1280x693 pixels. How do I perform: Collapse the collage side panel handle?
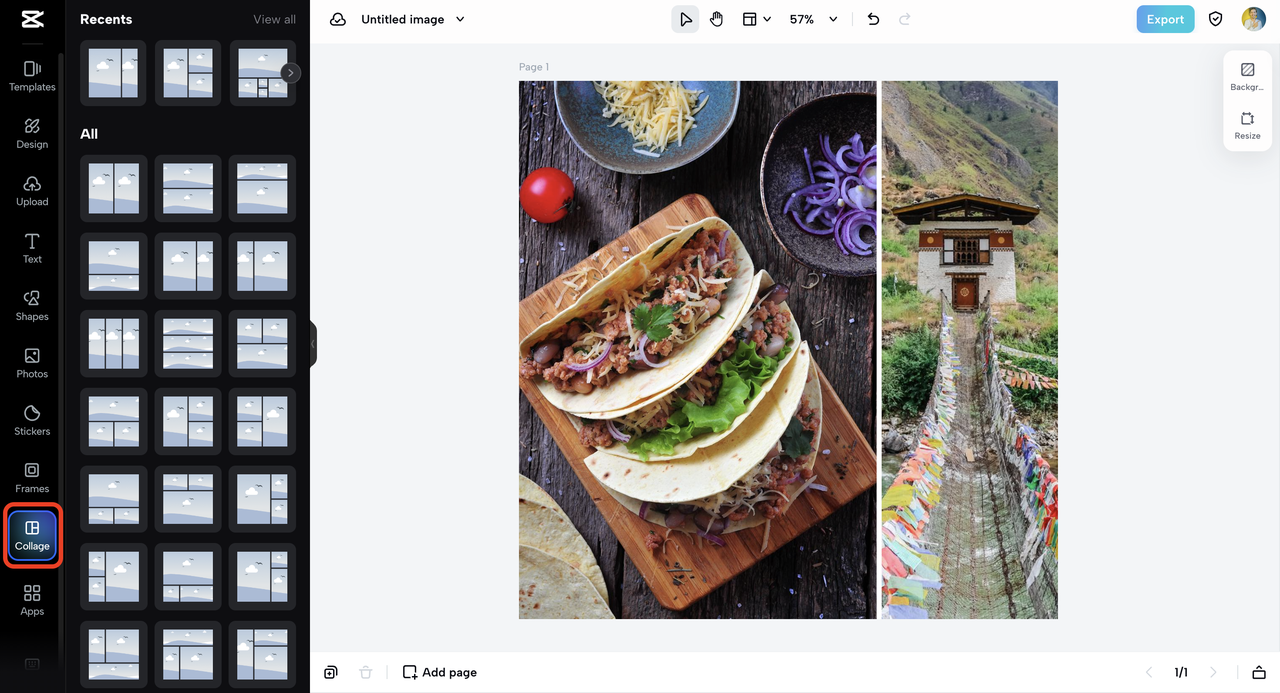pos(312,344)
